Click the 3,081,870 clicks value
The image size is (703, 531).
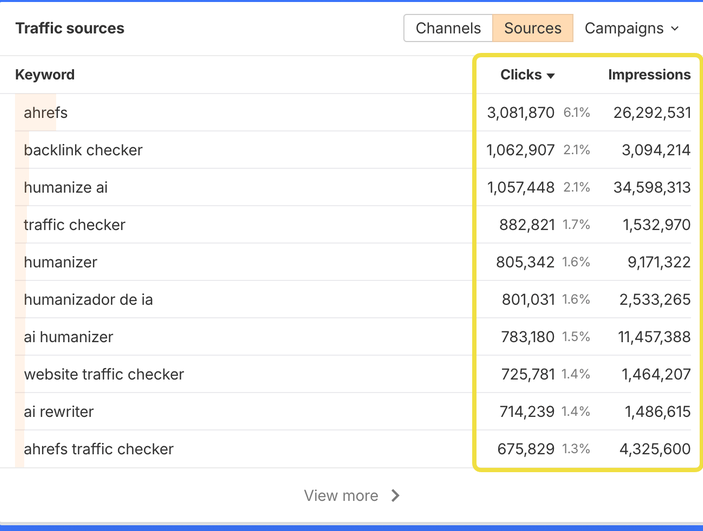pyautogui.click(x=521, y=113)
